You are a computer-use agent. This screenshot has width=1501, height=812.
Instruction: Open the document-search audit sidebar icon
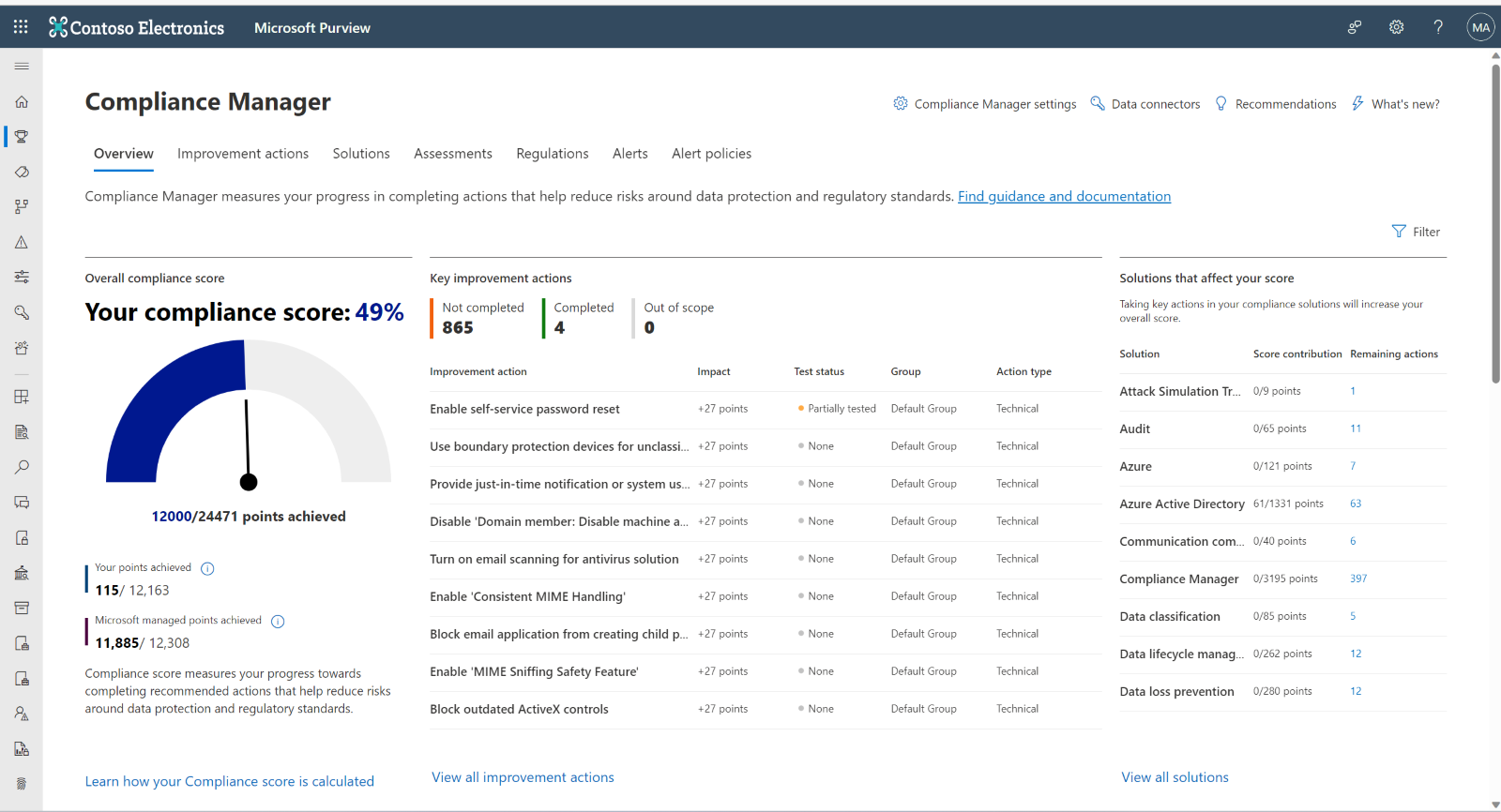pos(22,432)
